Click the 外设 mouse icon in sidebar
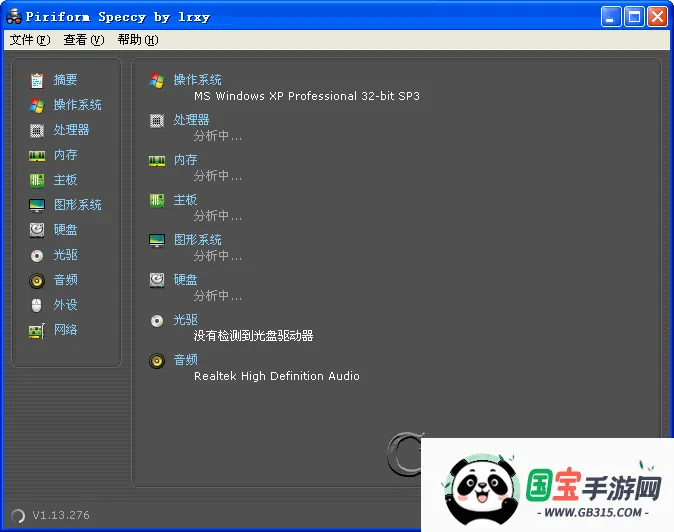This screenshot has height=532, width=674. click(x=37, y=306)
